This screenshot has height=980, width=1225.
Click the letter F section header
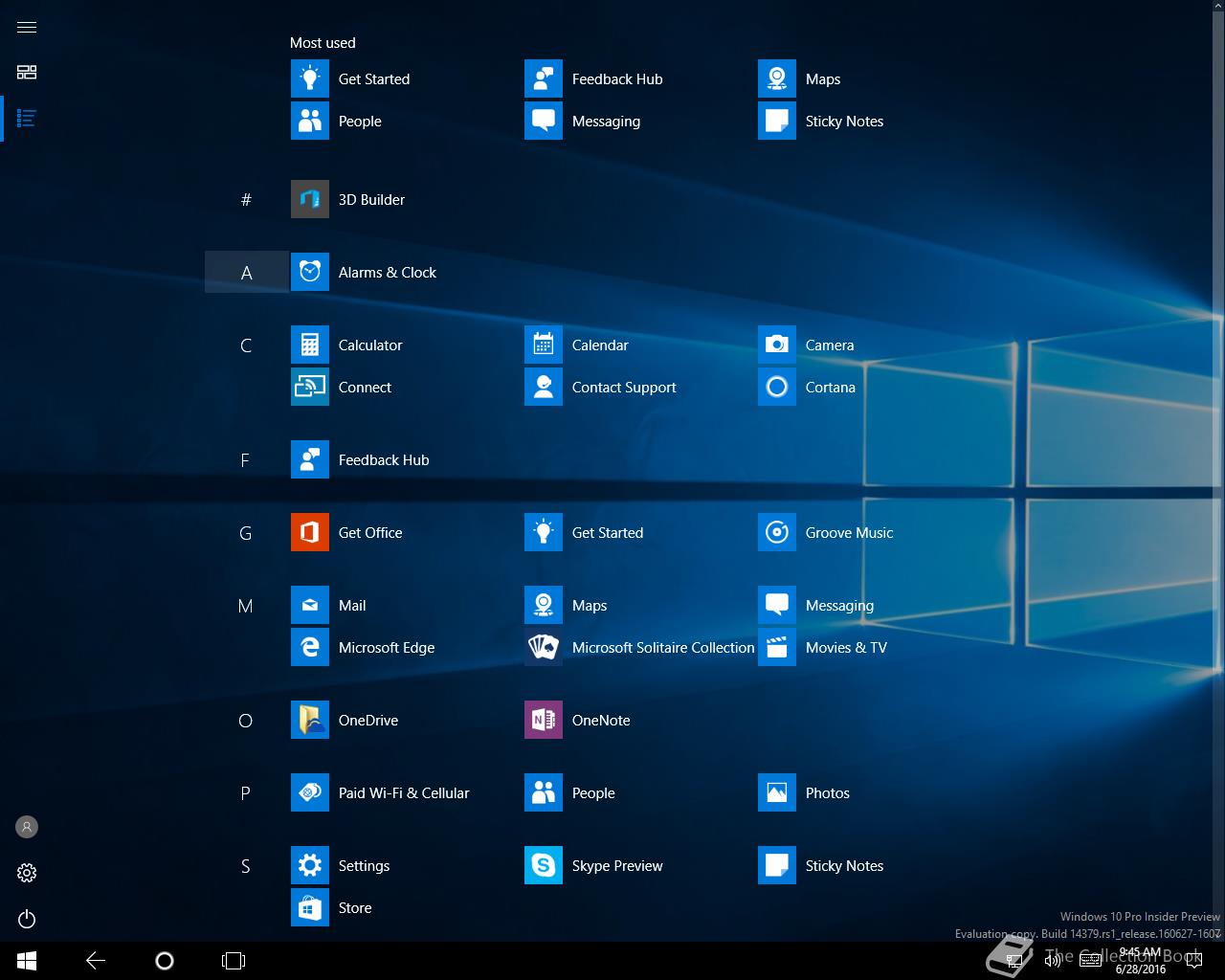246,459
